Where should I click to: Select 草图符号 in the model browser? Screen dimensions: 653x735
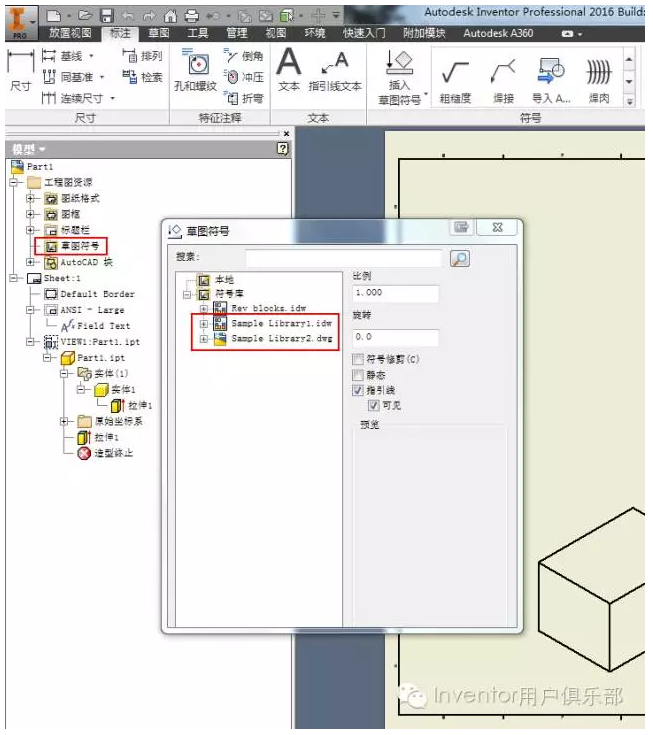click(x=79, y=245)
